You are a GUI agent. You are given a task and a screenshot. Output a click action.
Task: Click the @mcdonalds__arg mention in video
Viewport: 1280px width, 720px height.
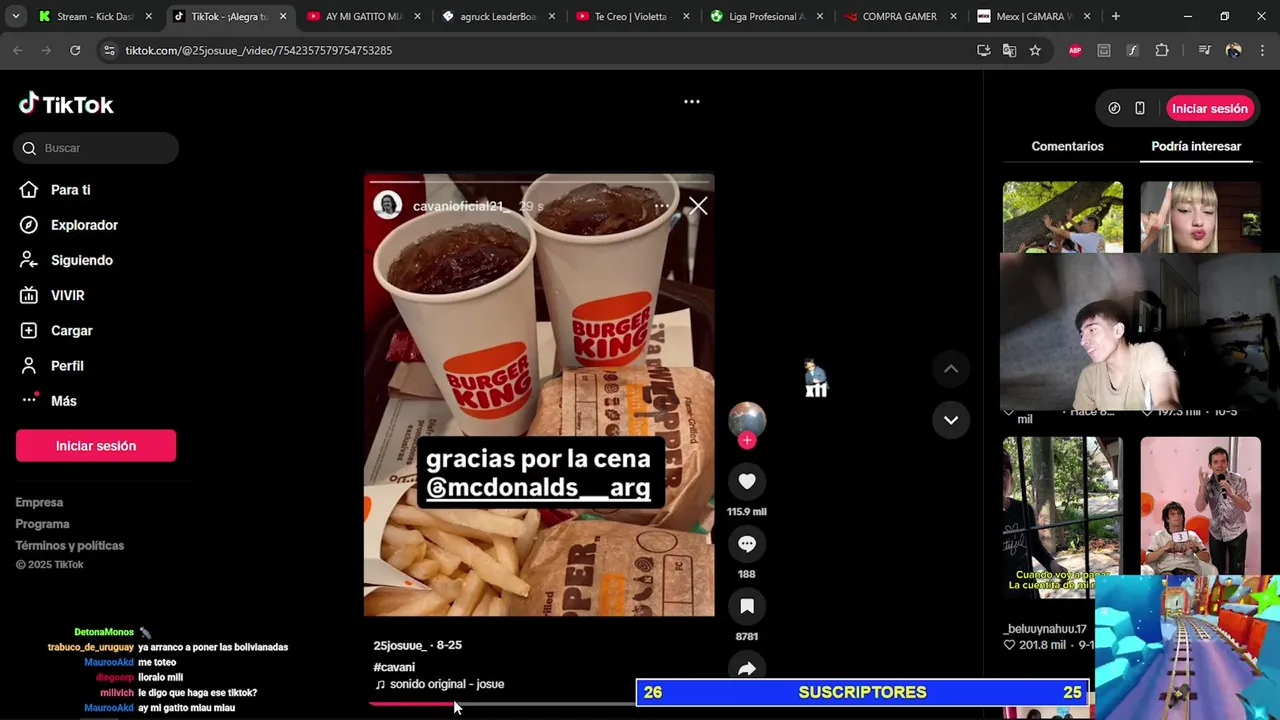coord(538,488)
